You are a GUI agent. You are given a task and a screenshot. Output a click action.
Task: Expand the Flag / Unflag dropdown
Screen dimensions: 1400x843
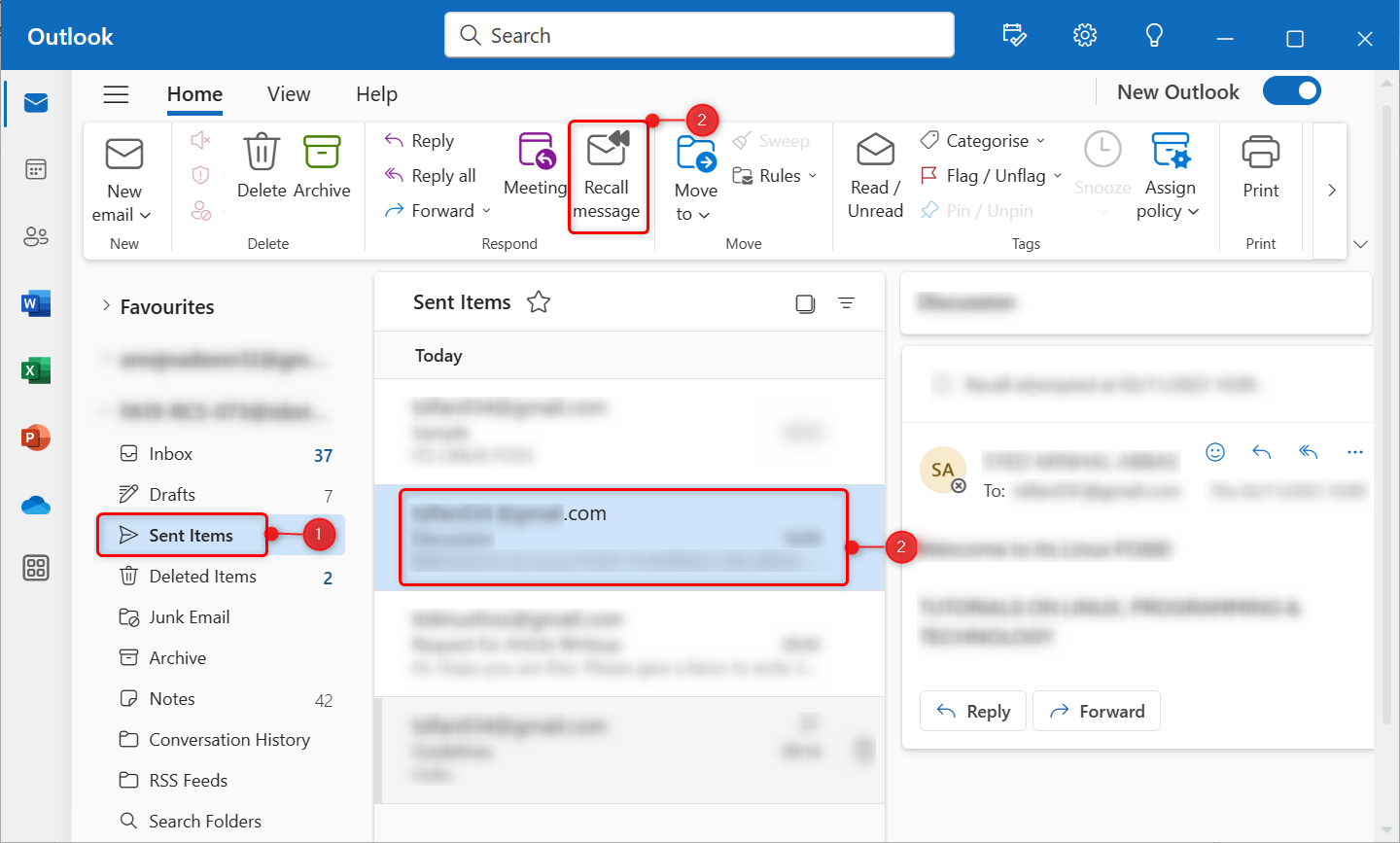[x=1058, y=176]
